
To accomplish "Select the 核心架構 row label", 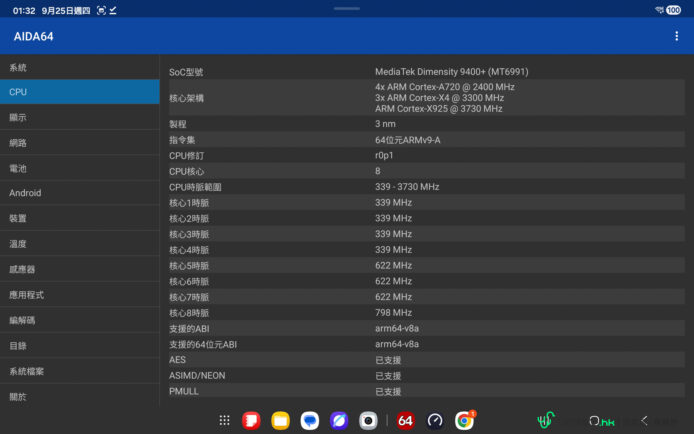I will click(x=186, y=98).
